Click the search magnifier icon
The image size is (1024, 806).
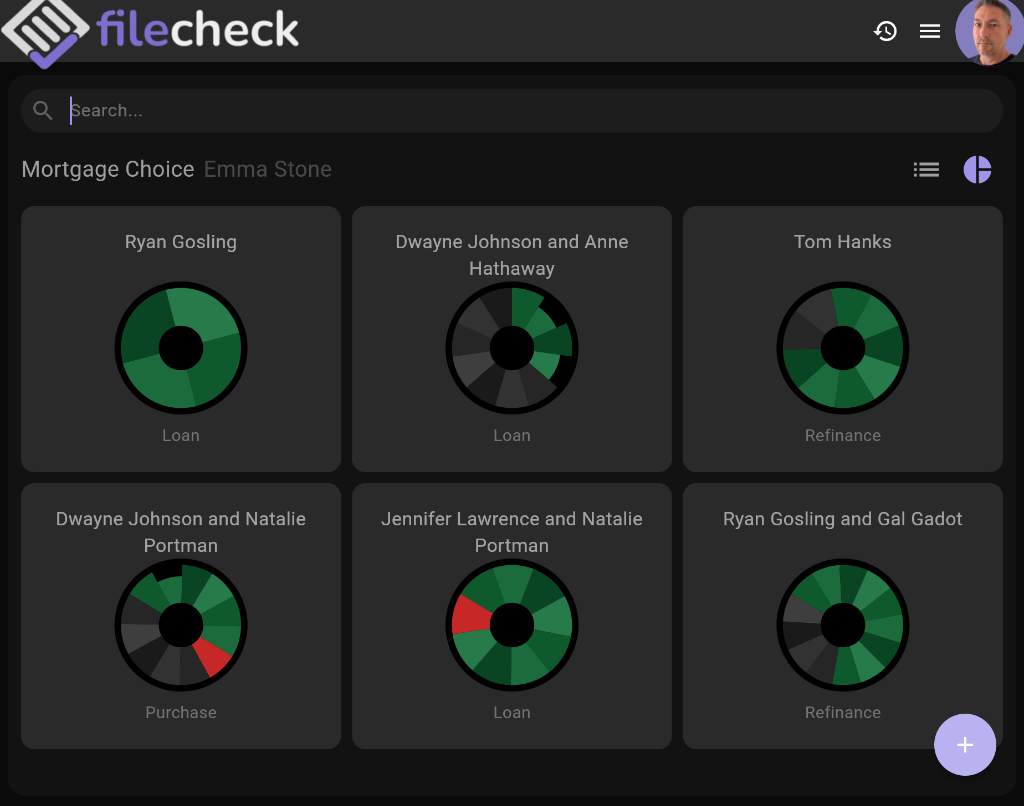43,110
